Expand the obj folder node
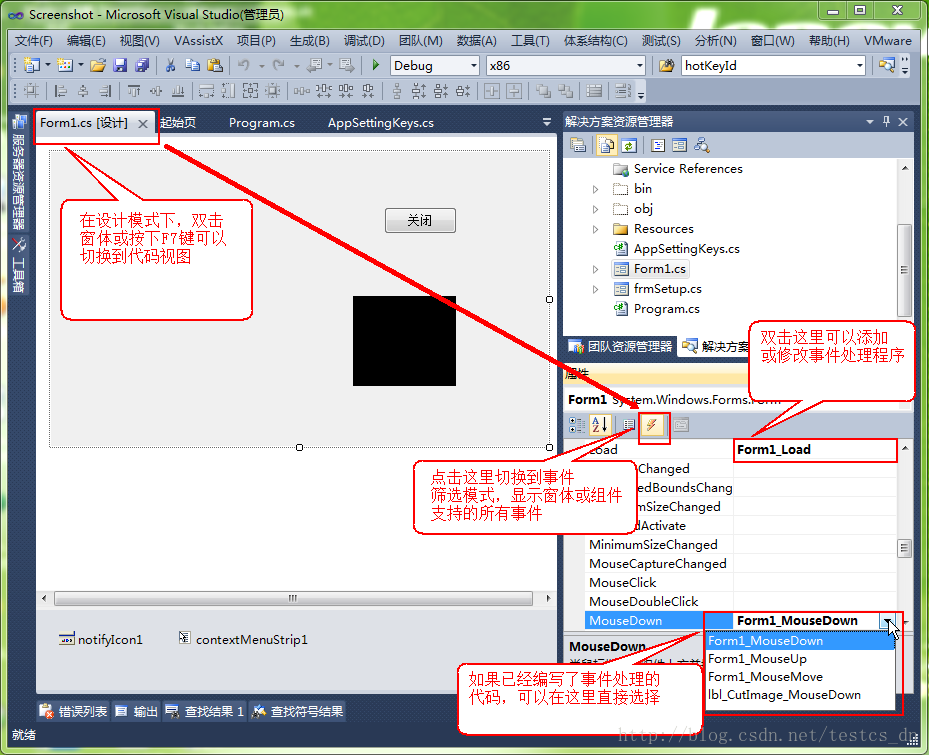This screenshot has height=755, width=929. click(595, 209)
